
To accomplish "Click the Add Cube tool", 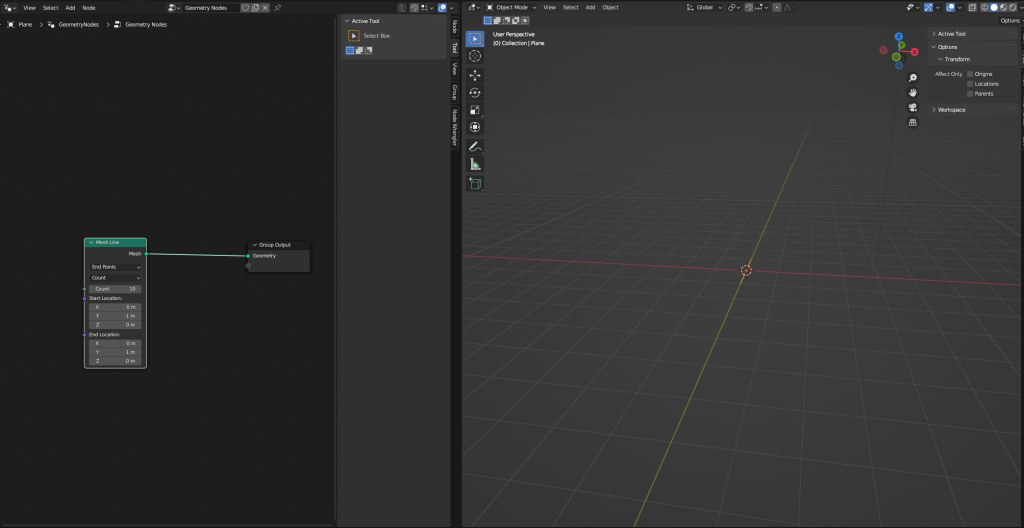I will (x=475, y=184).
